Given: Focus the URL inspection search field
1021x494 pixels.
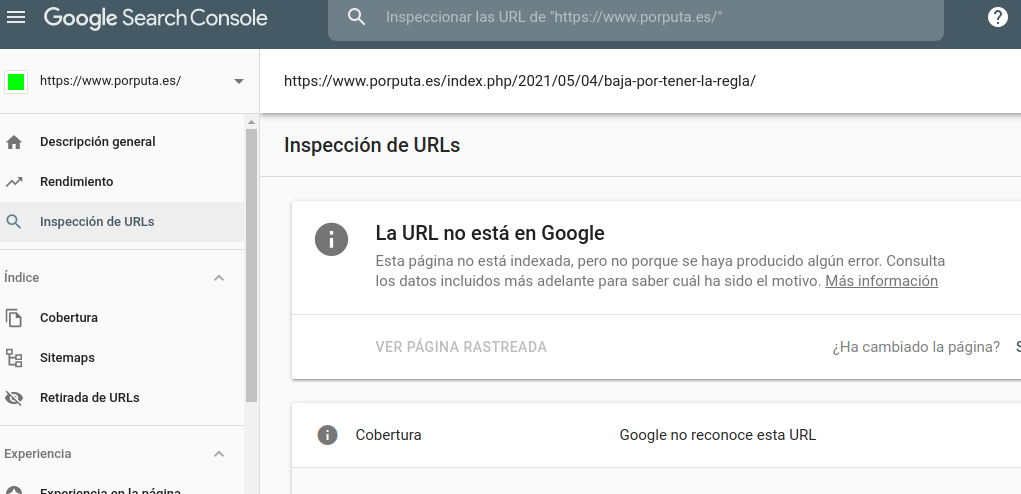Looking at the screenshot, I should [636, 18].
